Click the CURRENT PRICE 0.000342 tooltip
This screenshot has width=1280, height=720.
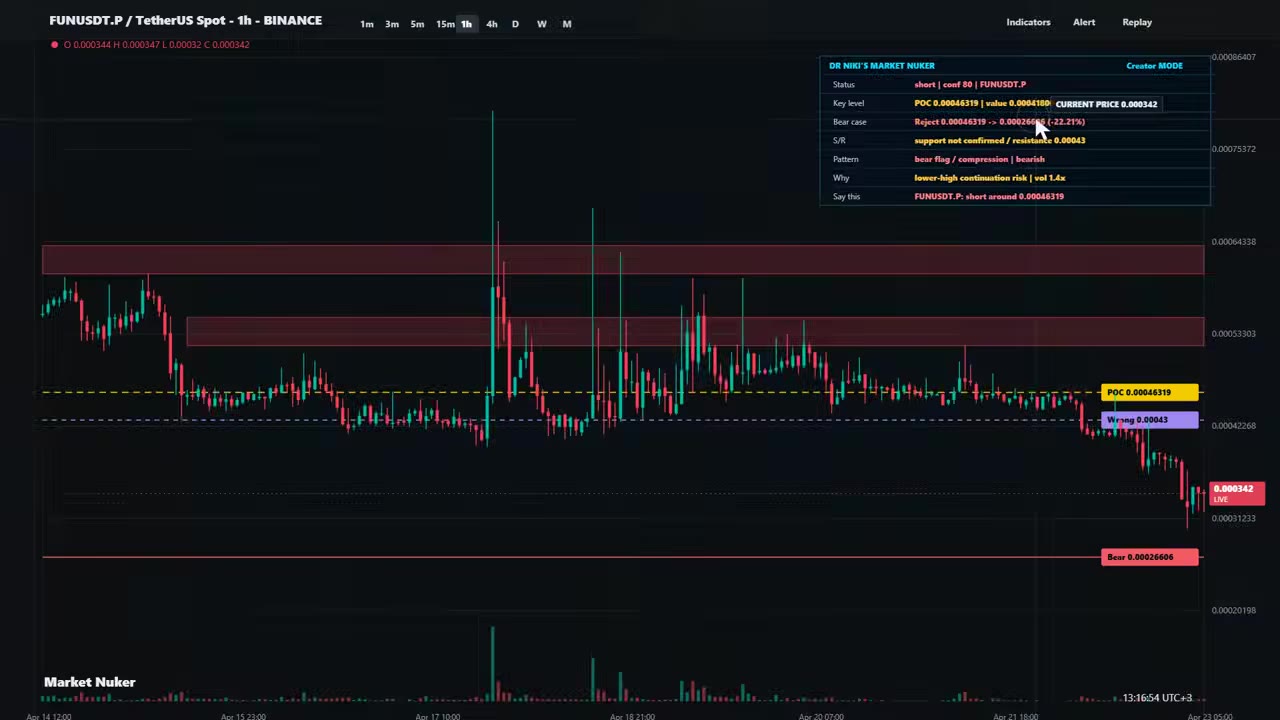pos(1105,104)
